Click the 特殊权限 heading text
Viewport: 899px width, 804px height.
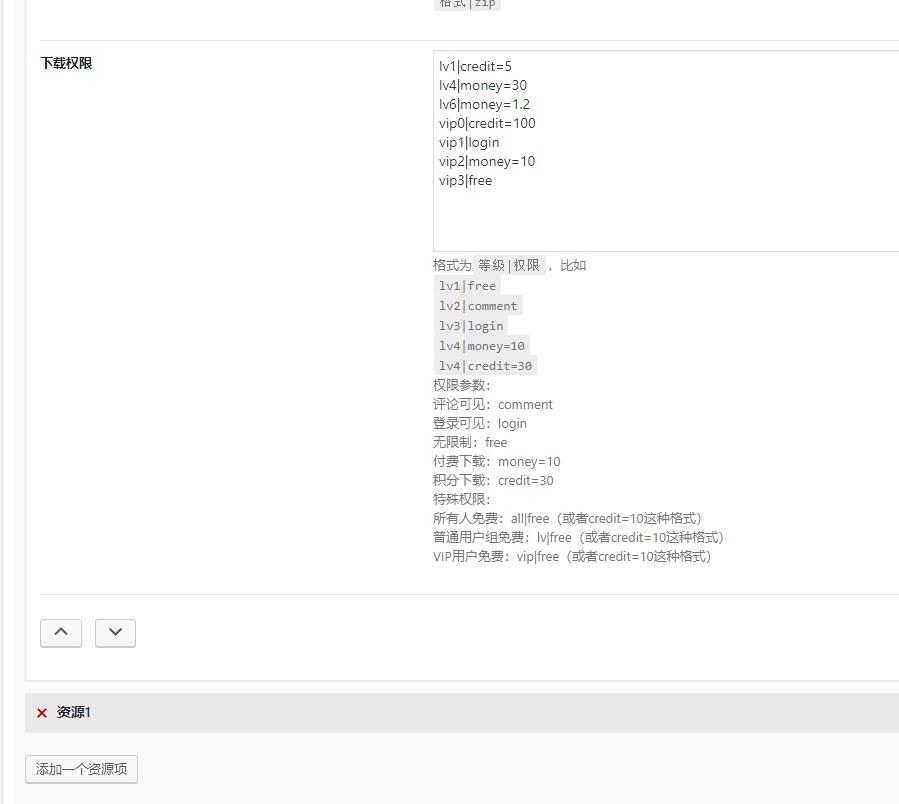462,499
